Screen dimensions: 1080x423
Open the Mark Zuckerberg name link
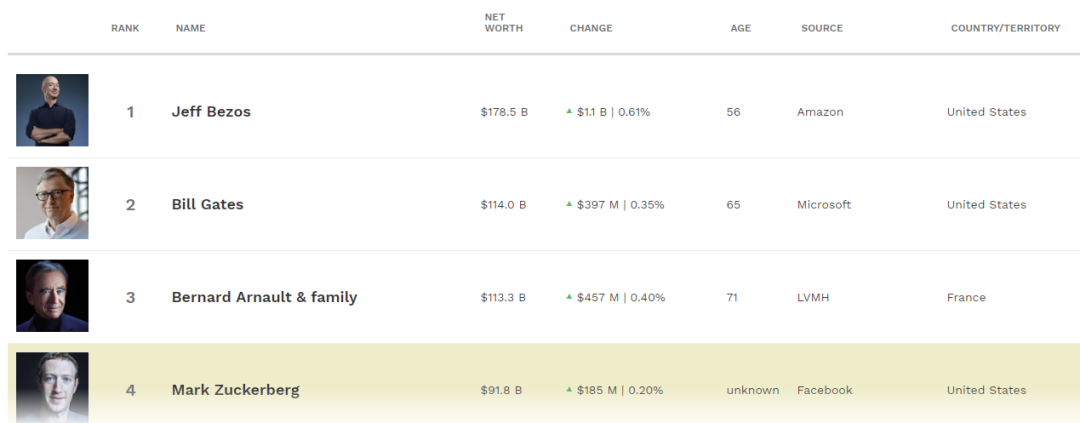click(x=236, y=390)
